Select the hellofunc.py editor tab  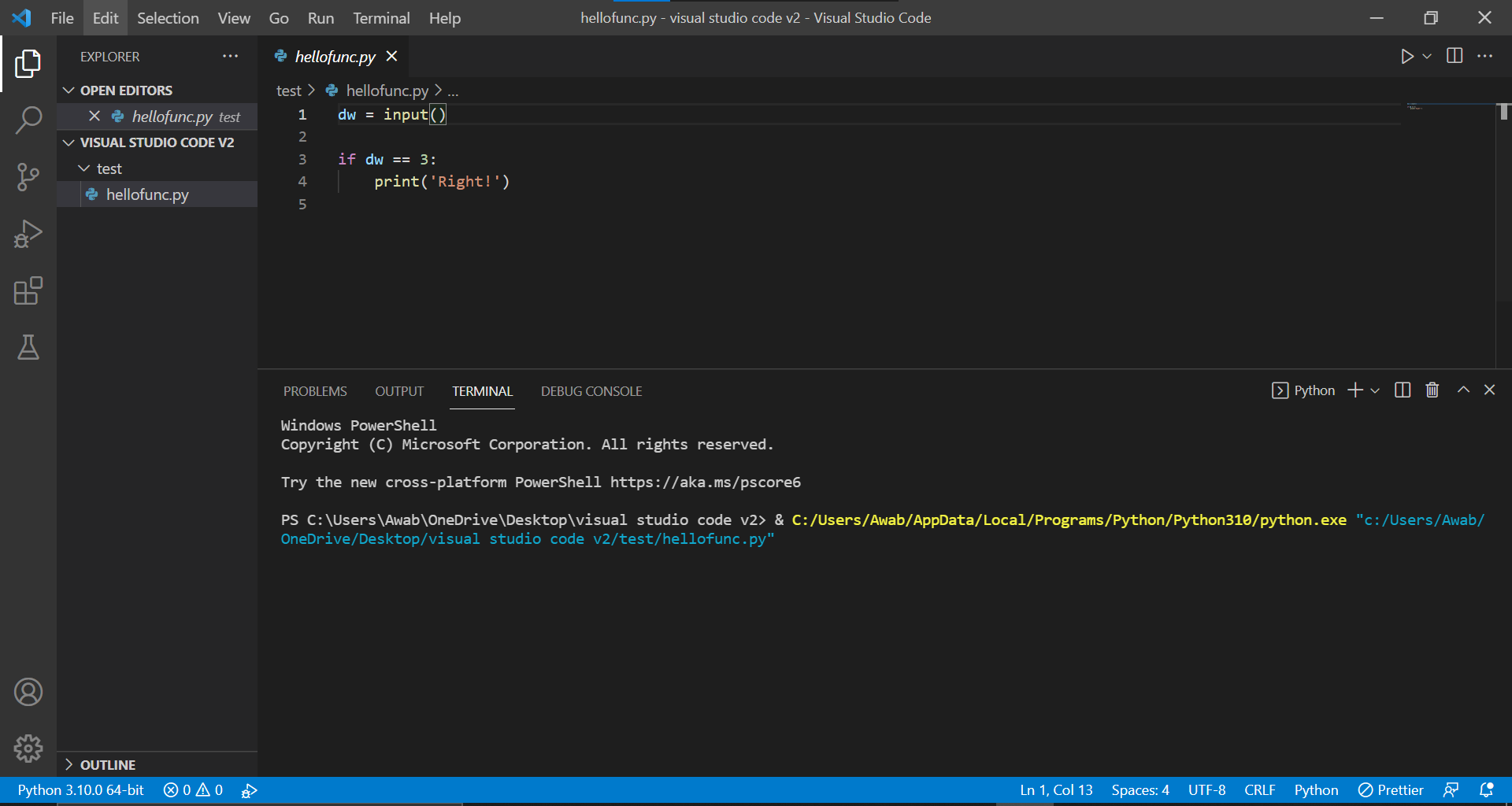pyautogui.click(x=335, y=57)
